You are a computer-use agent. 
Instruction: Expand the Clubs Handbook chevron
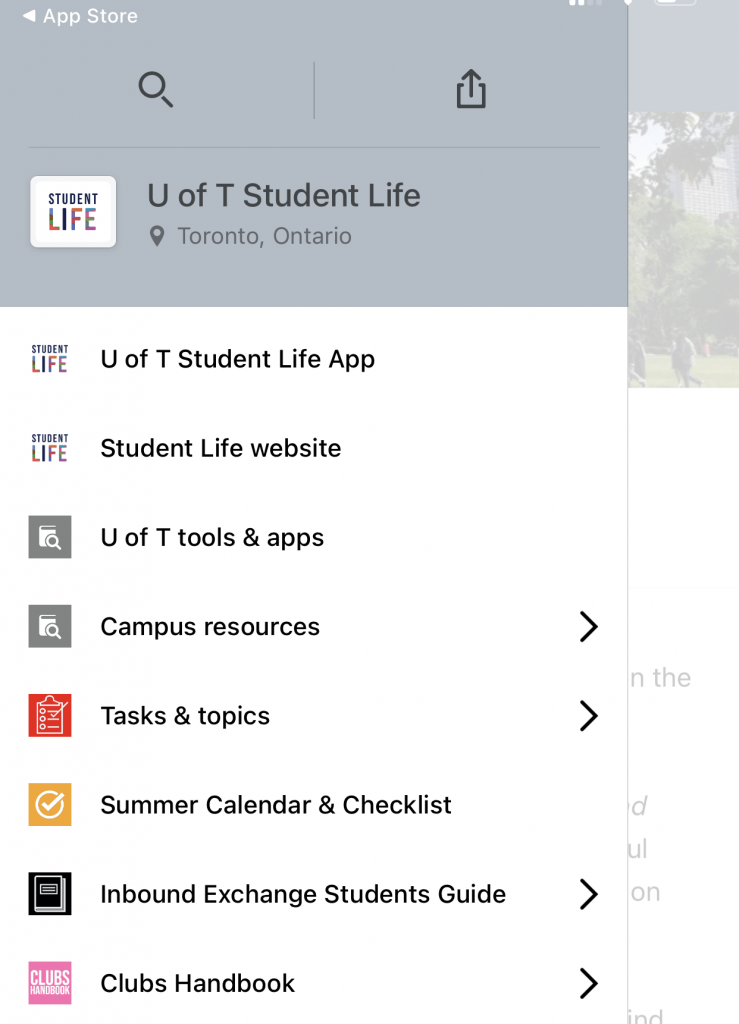point(588,983)
